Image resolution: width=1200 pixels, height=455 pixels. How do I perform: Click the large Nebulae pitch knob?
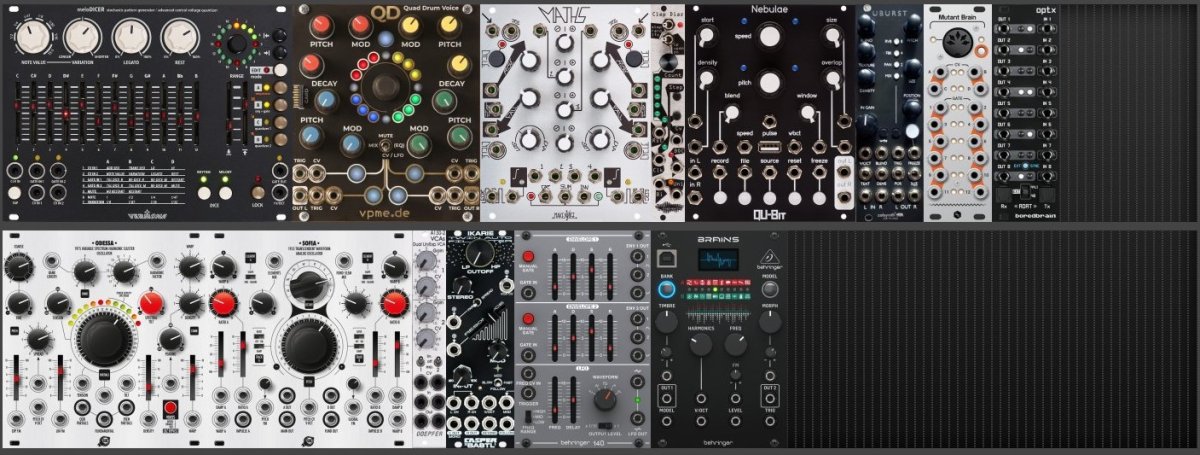pos(769,83)
